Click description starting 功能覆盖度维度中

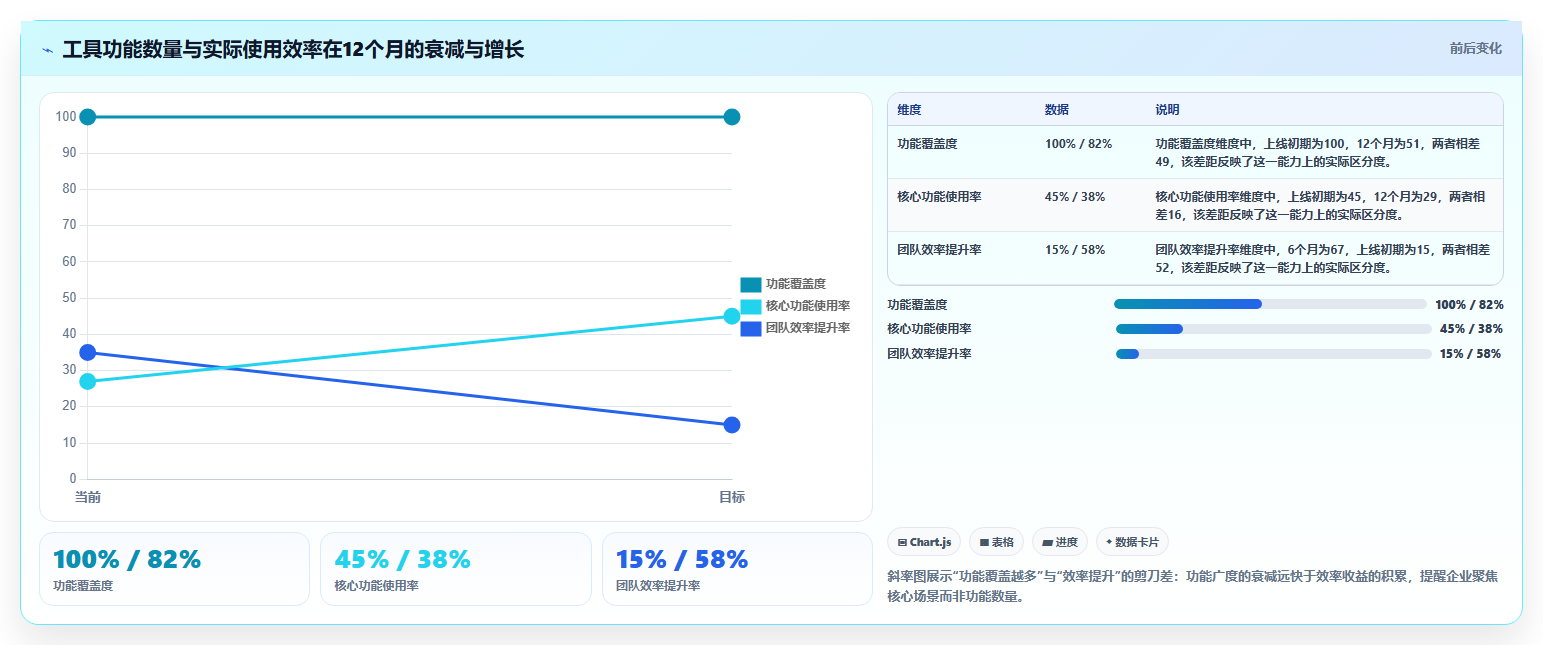pos(1317,152)
